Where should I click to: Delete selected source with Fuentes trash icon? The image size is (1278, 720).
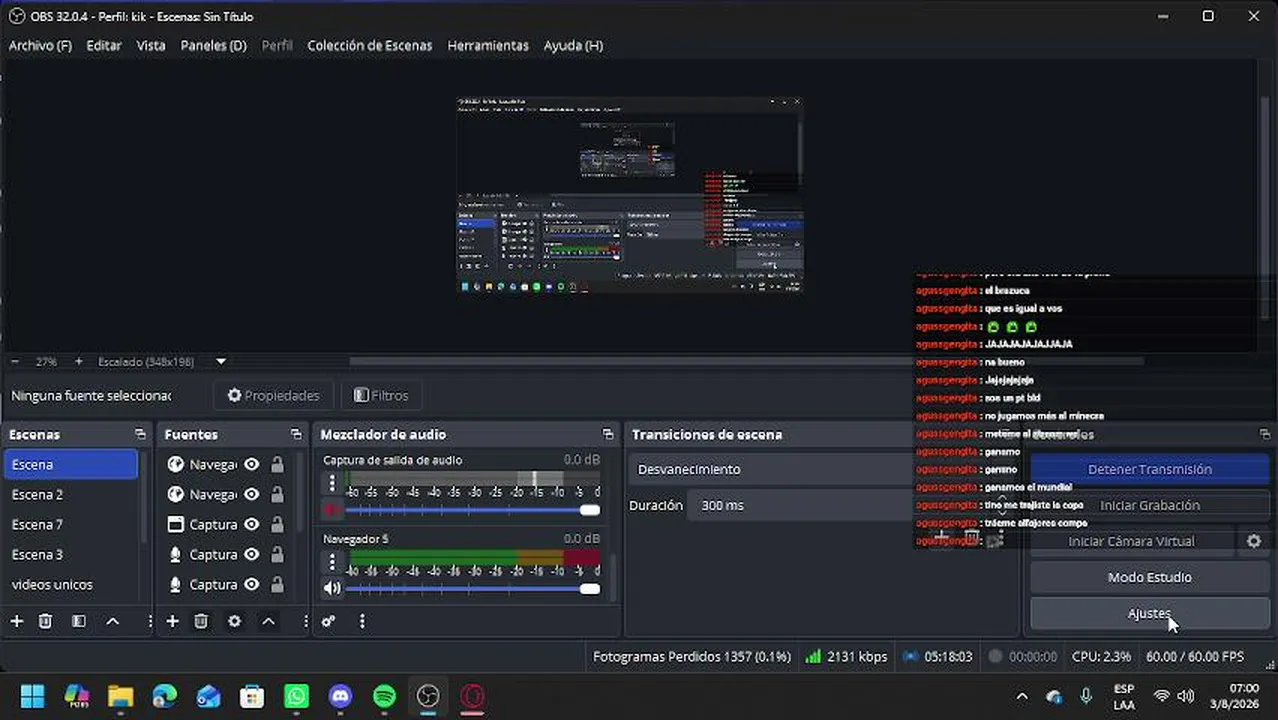click(201, 621)
